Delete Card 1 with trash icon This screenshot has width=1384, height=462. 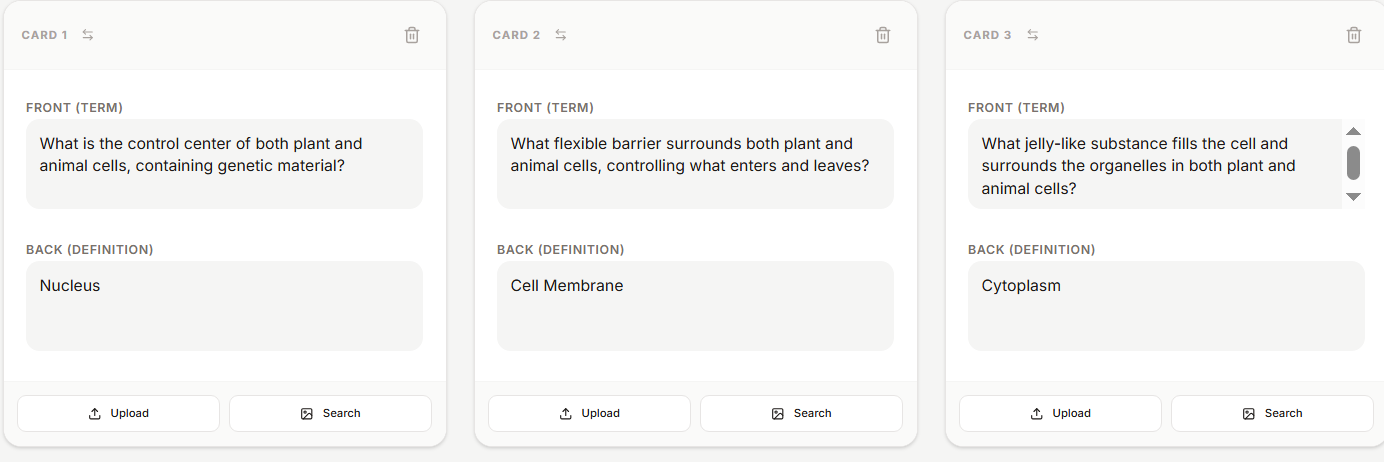tap(412, 35)
